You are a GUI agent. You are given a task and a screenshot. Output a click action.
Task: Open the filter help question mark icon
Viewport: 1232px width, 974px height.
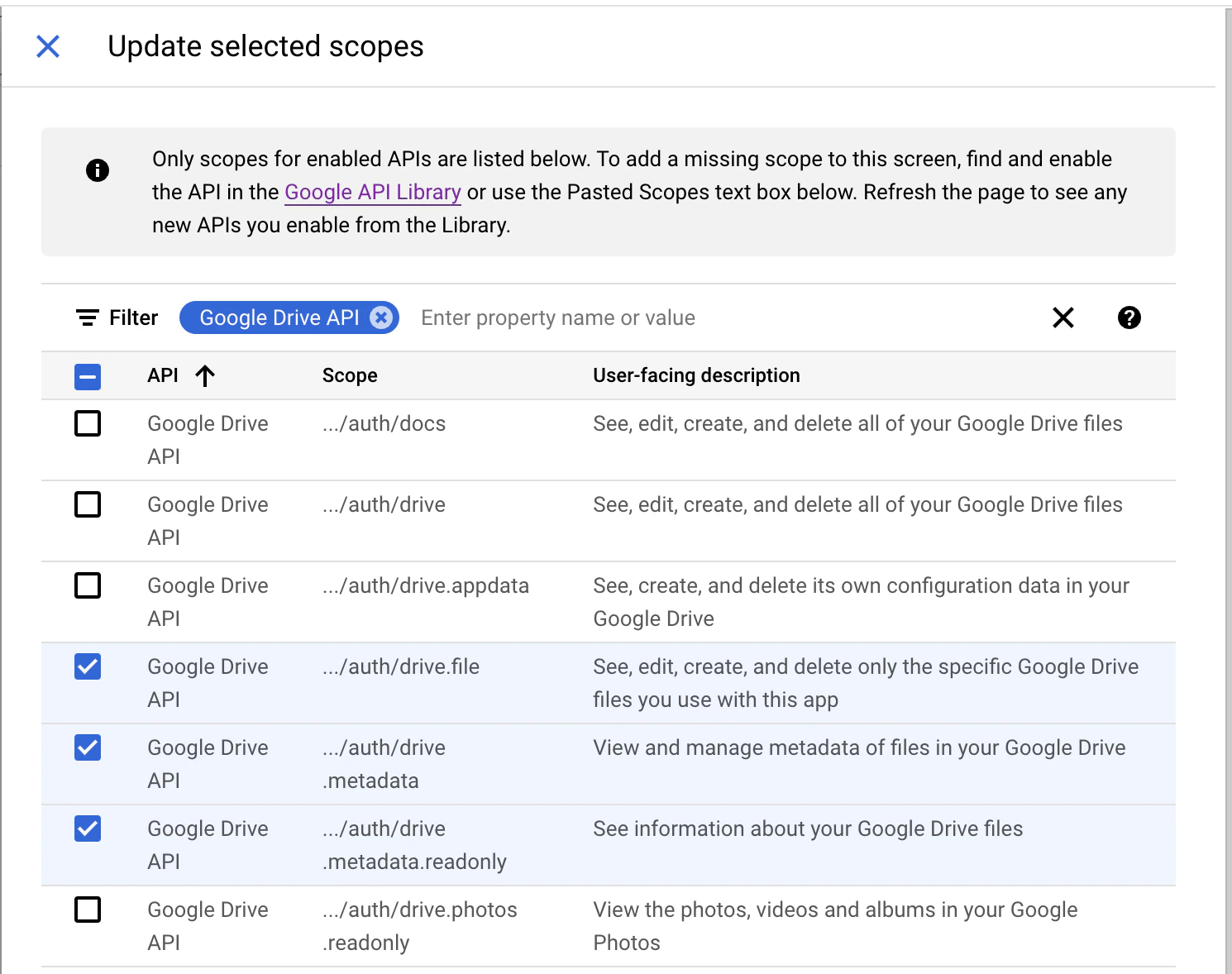[x=1129, y=318]
